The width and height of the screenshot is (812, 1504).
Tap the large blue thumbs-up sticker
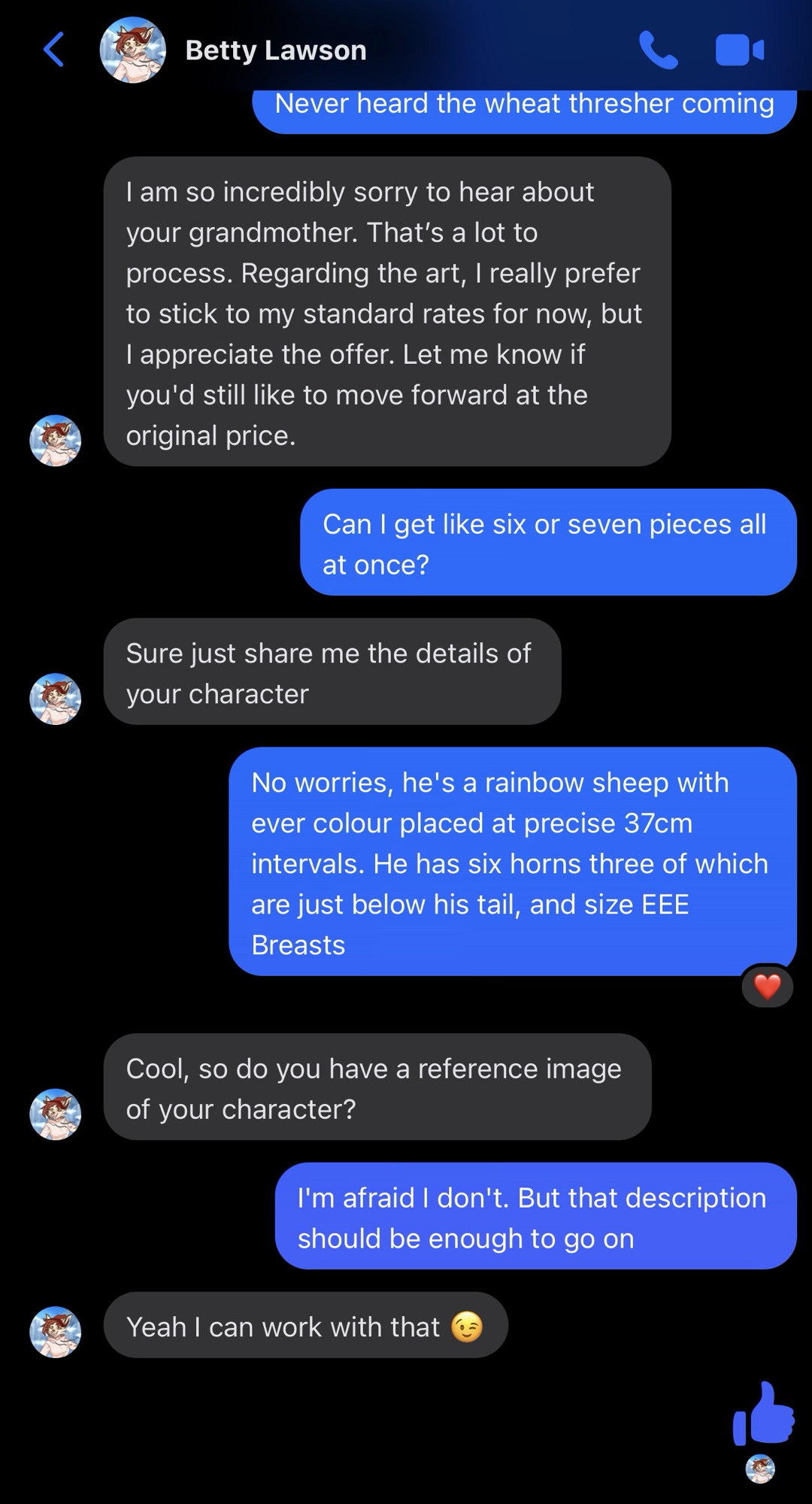coord(764,1414)
